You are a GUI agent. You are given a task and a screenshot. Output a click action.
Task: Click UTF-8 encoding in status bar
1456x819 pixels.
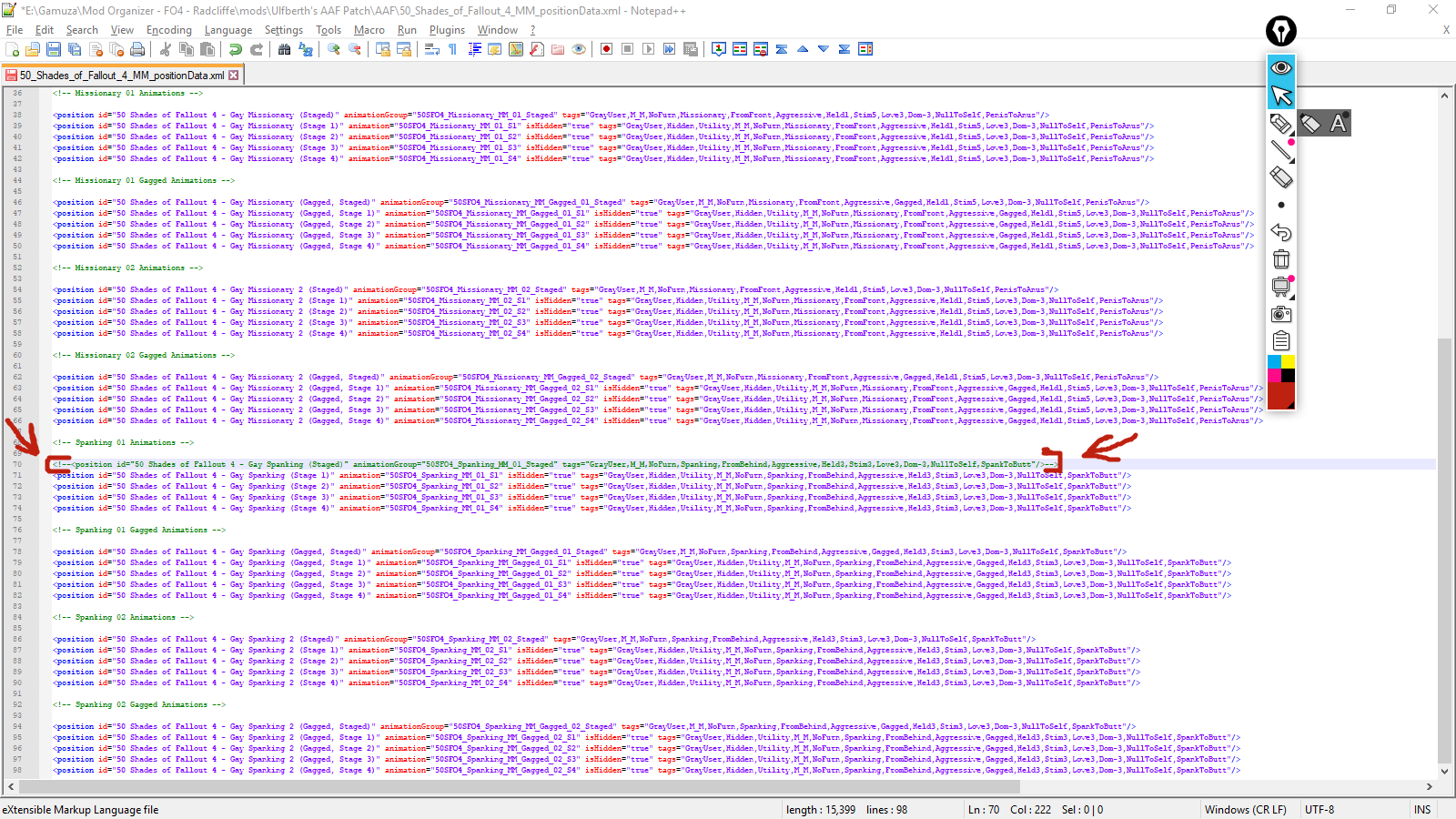click(x=1319, y=809)
